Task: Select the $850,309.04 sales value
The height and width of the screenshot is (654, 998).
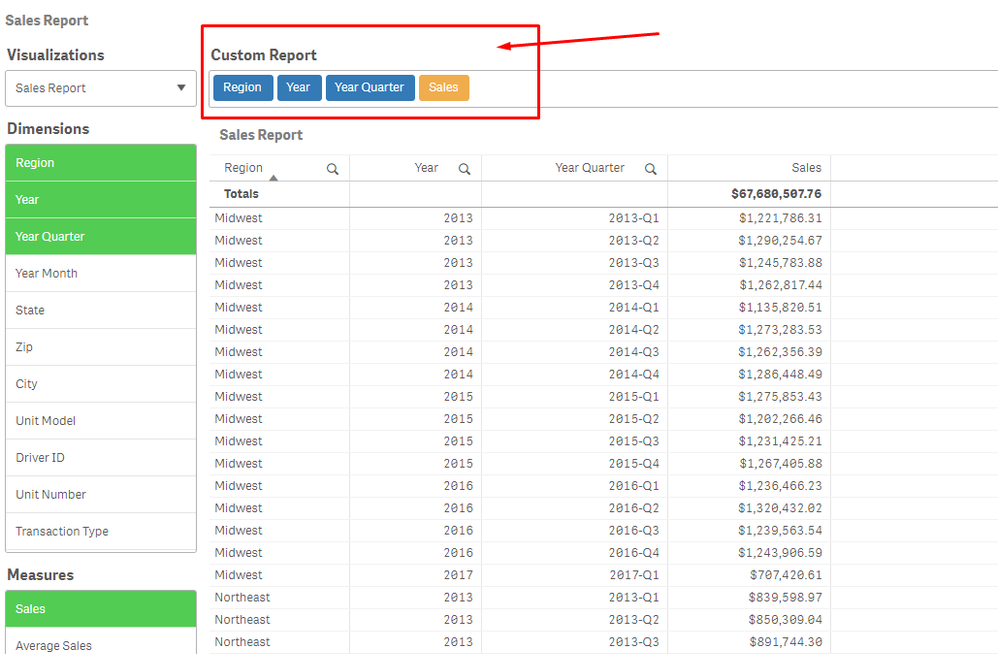Action: click(785, 620)
